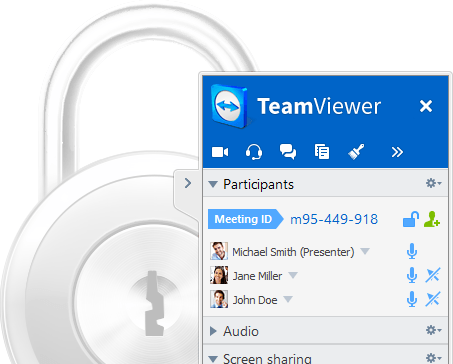Open Participants section gear options
This screenshot has width=453, height=364.
click(433, 183)
